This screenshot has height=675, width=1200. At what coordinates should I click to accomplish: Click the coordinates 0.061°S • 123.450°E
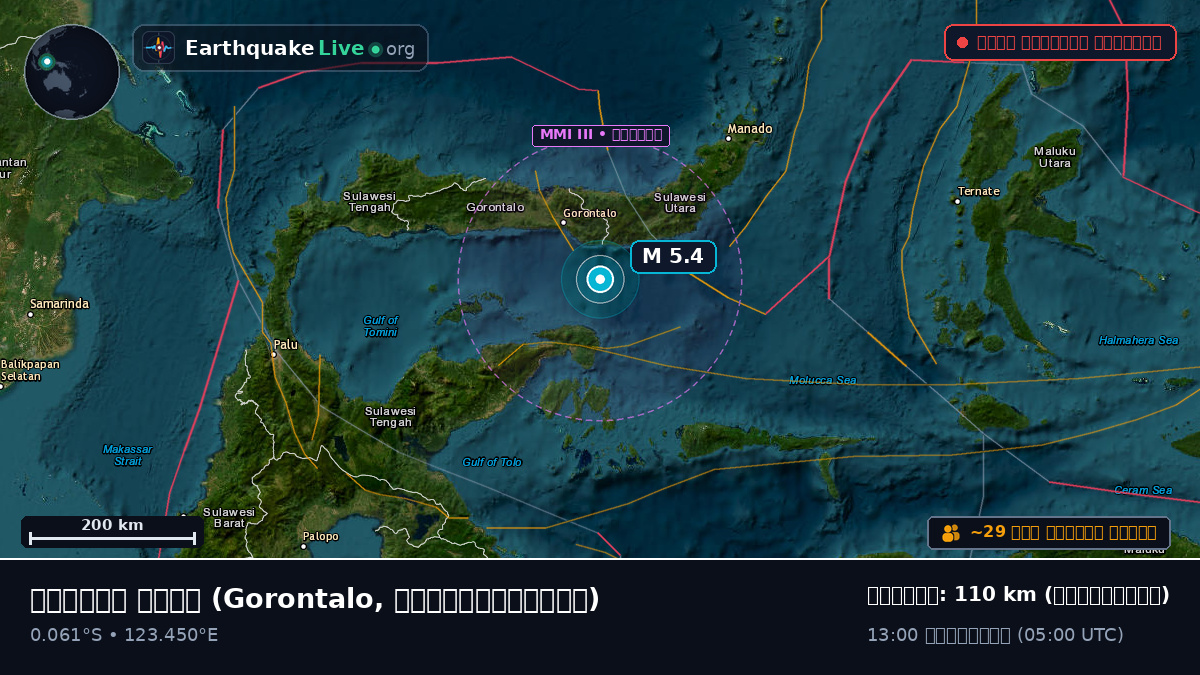(124, 635)
